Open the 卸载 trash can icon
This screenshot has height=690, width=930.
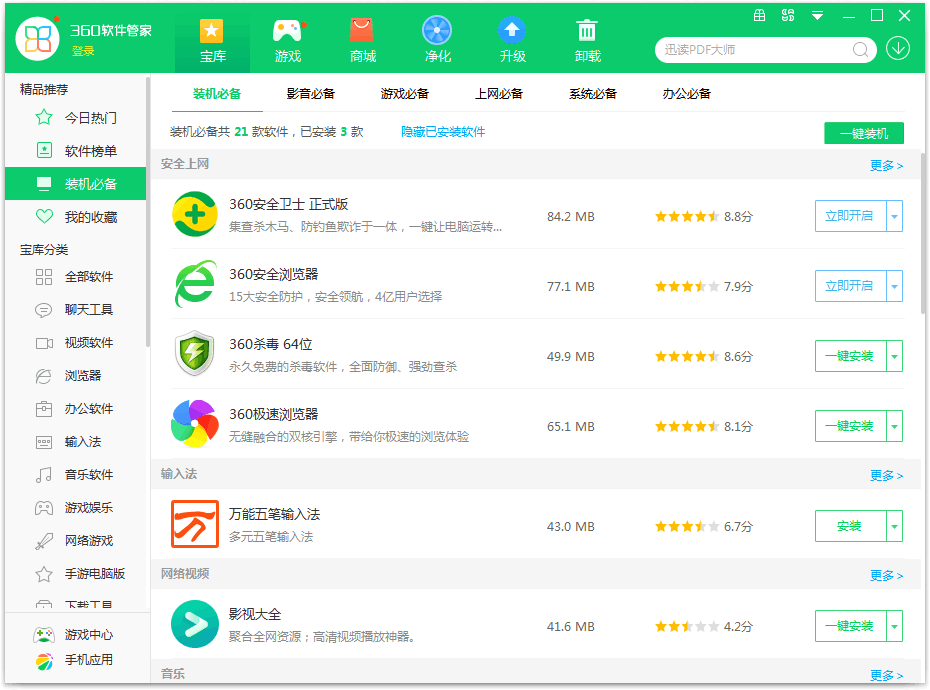[x=587, y=31]
